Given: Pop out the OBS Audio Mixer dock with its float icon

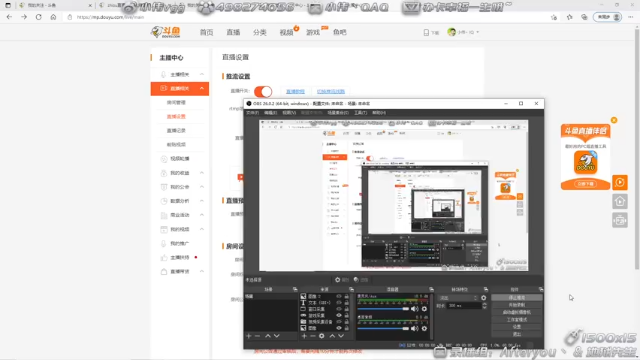Looking at the screenshot, I should (x=431, y=289).
